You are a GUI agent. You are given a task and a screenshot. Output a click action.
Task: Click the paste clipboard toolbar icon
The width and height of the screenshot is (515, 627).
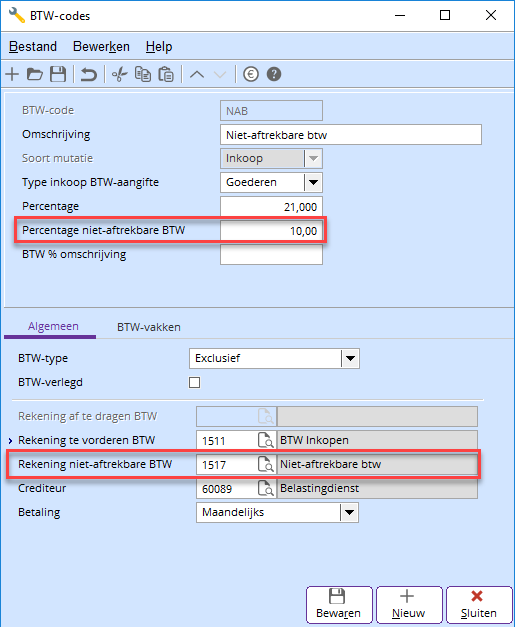[x=166, y=74]
